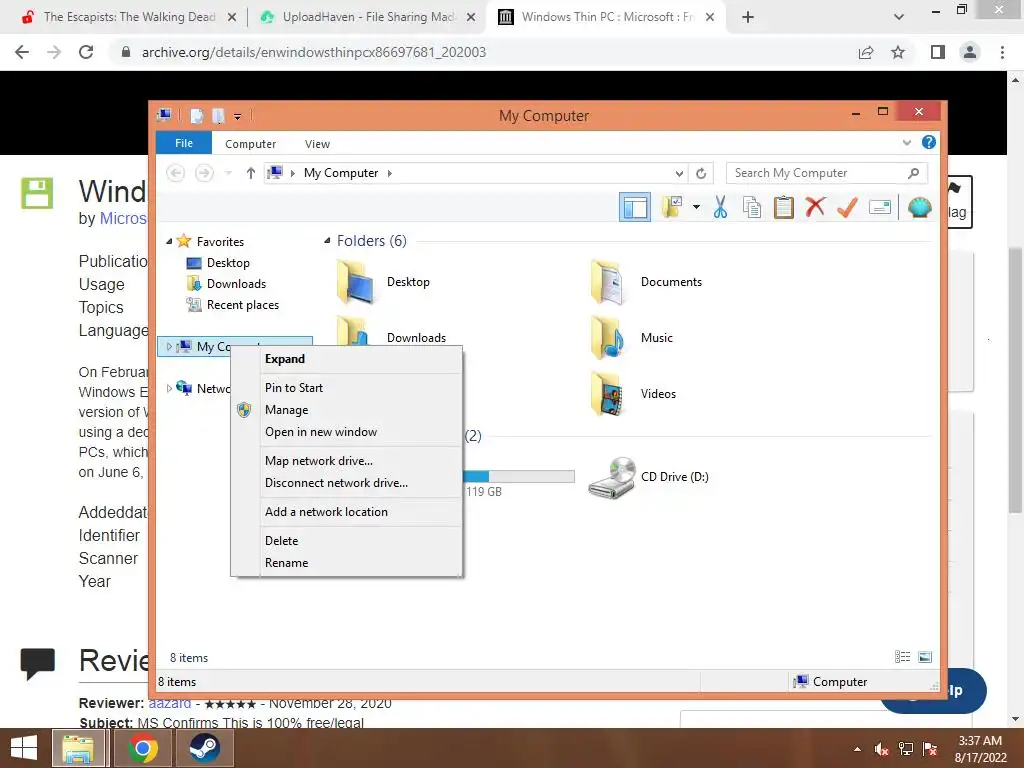Click the Chrome address bar URL
The image size is (1024, 768).
pyautogui.click(x=313, y=52)
